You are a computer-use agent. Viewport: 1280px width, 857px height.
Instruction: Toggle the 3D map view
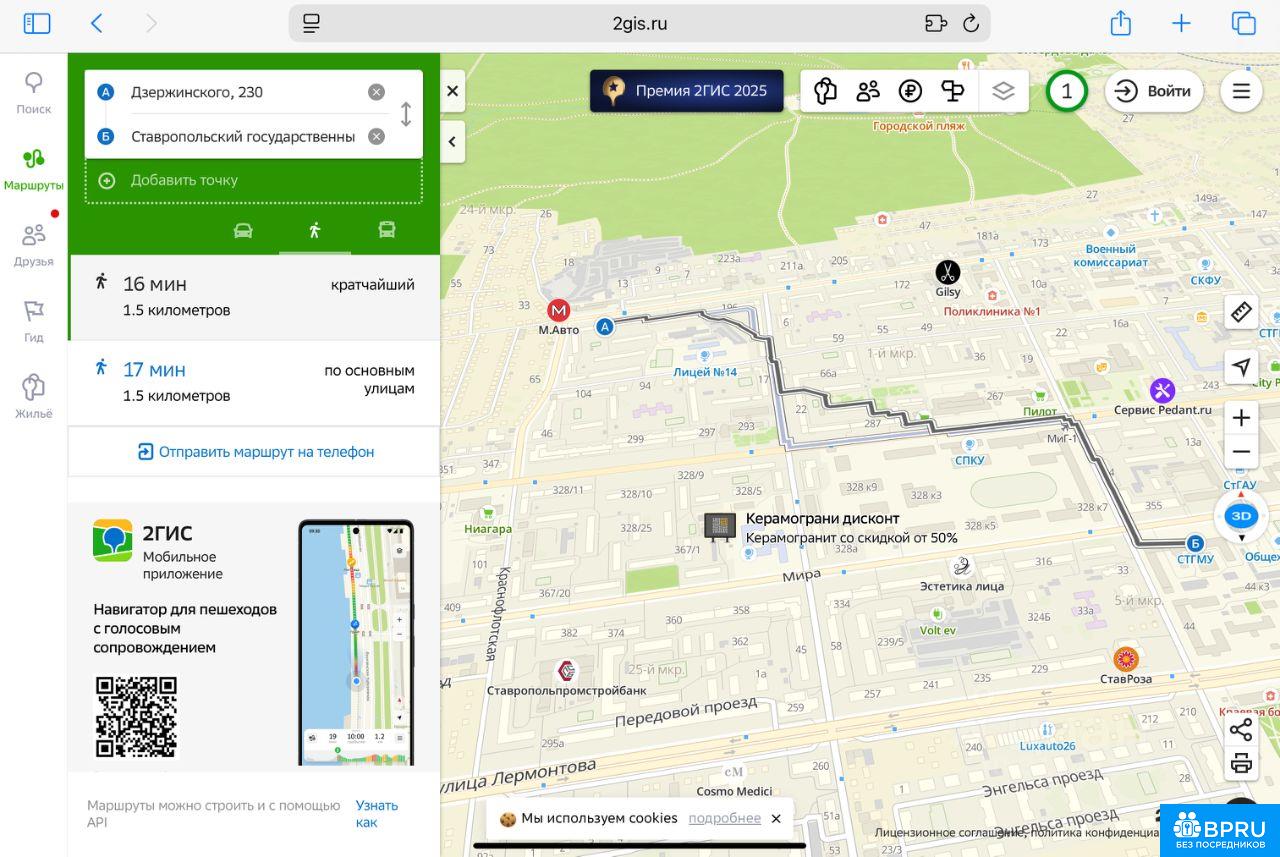(1241, 517)
